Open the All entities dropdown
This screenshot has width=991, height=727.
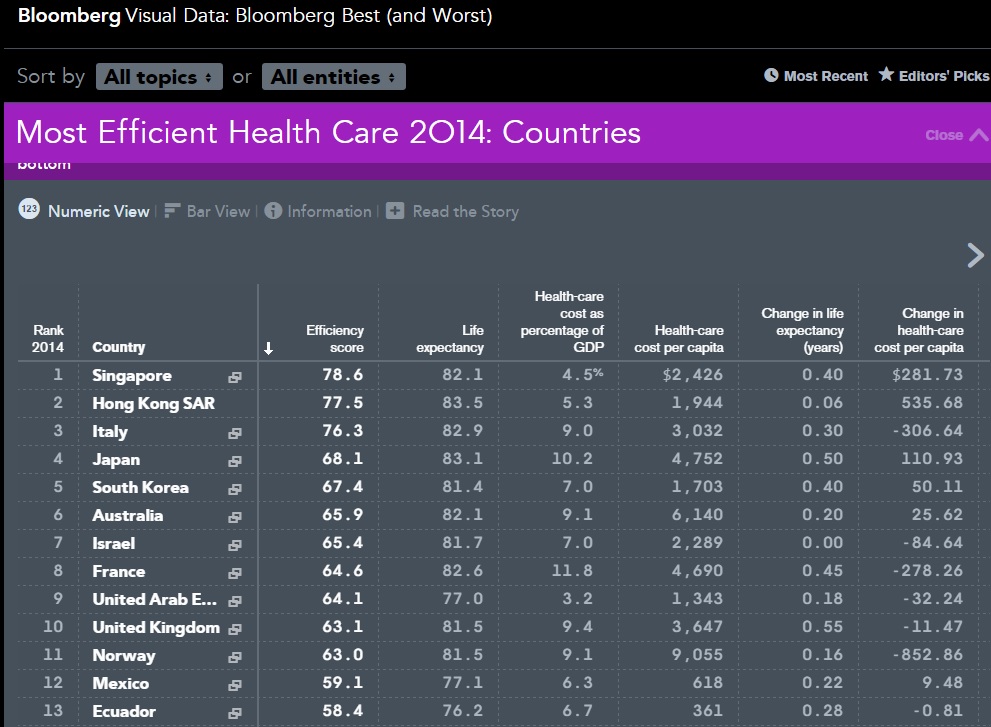click(x=334, y=77)
